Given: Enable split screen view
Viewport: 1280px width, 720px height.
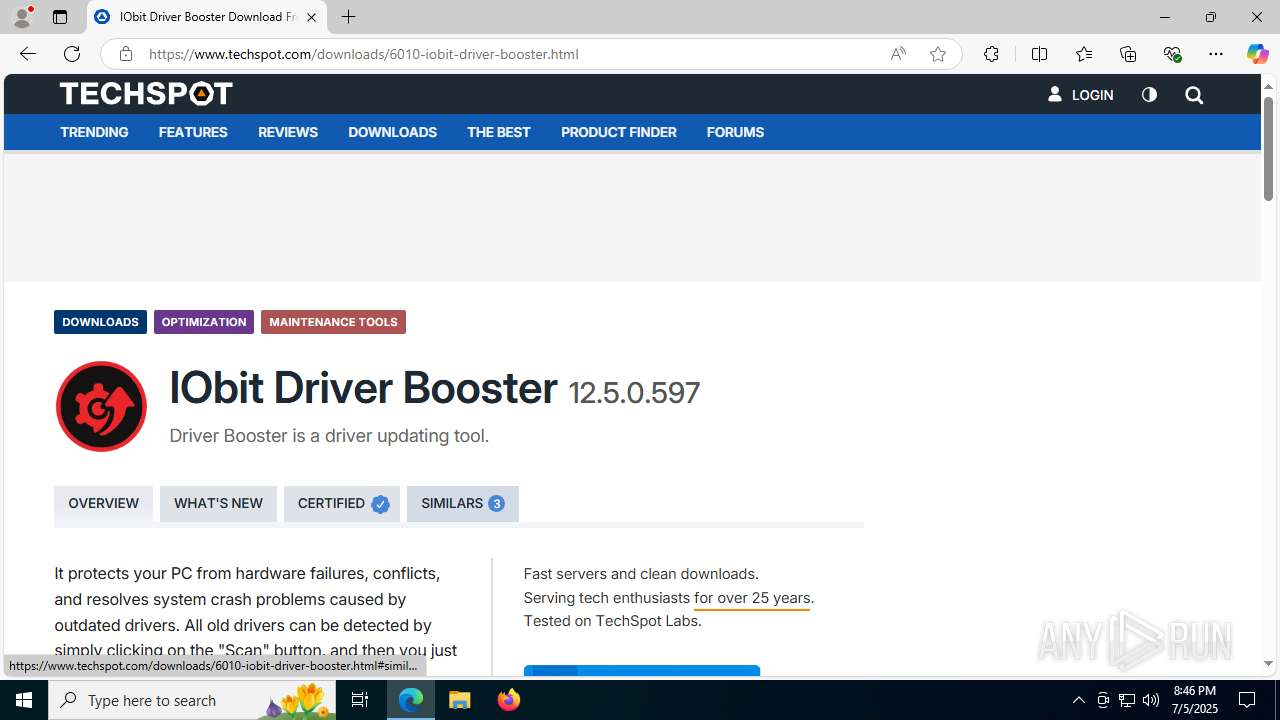Looking at the screenshot, I should click(1039, 54).
